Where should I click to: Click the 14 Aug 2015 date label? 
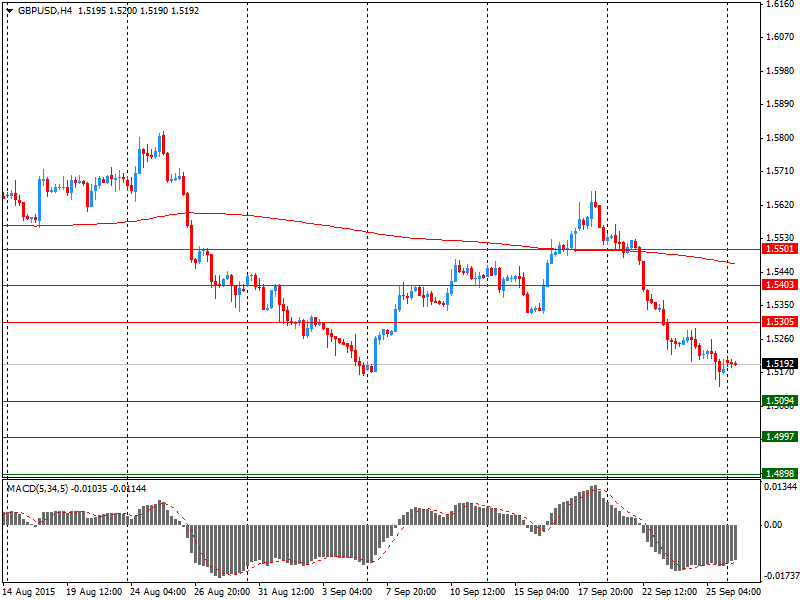(x=30, y=592)
